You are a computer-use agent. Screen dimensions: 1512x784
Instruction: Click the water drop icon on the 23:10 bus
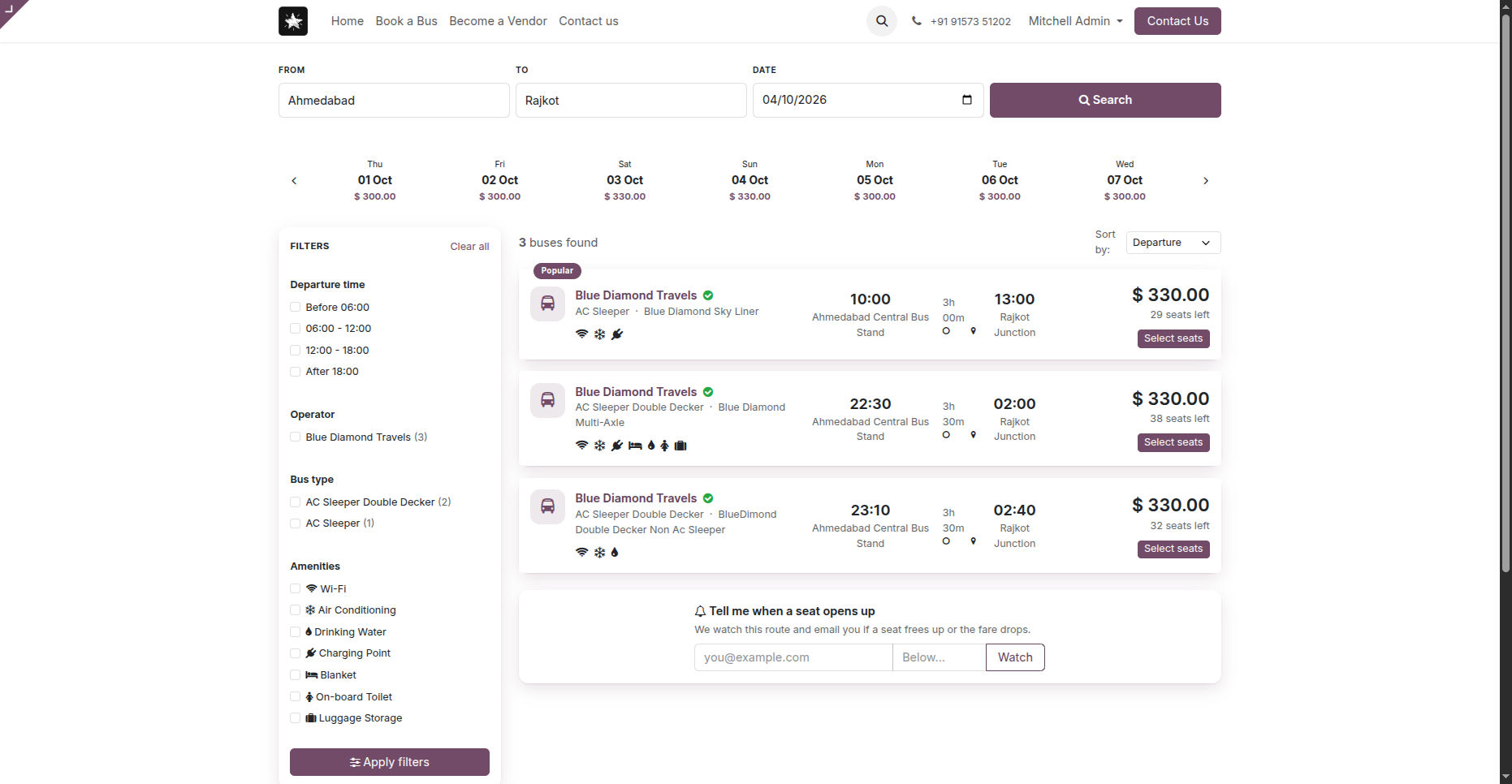click(615, 553)
